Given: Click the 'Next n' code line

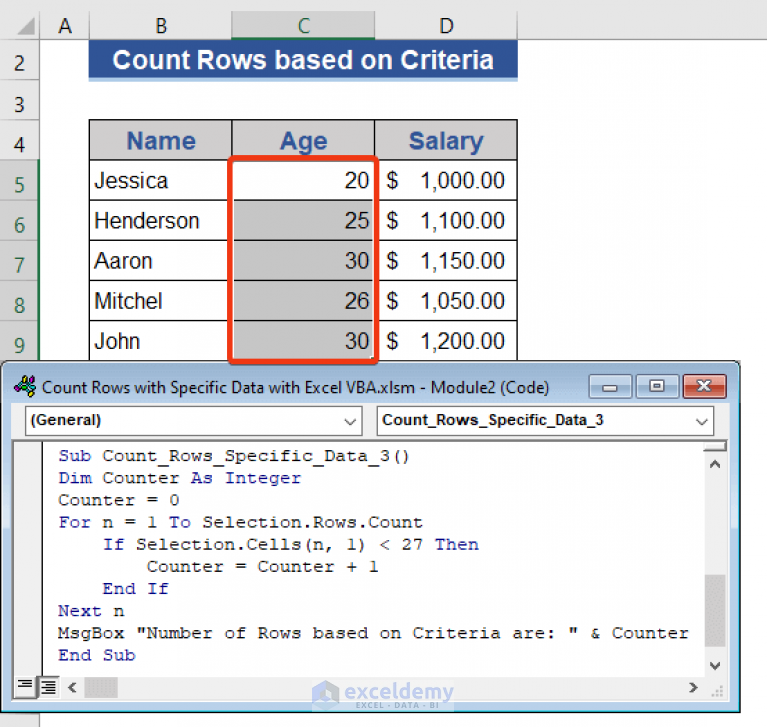Looking at the screenshot, I should tap(91, 611).
